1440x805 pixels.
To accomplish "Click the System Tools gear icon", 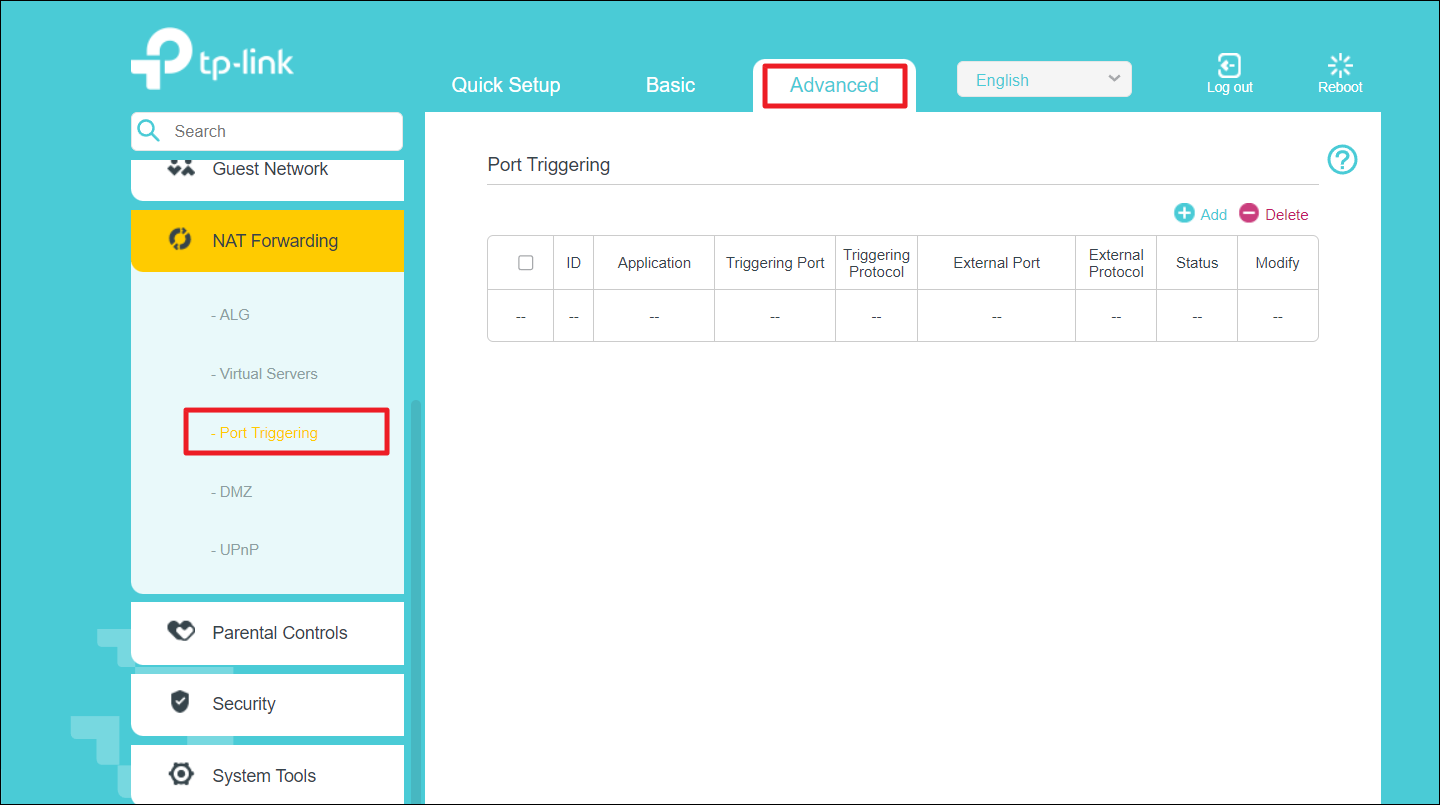I will tap(180, 774).
